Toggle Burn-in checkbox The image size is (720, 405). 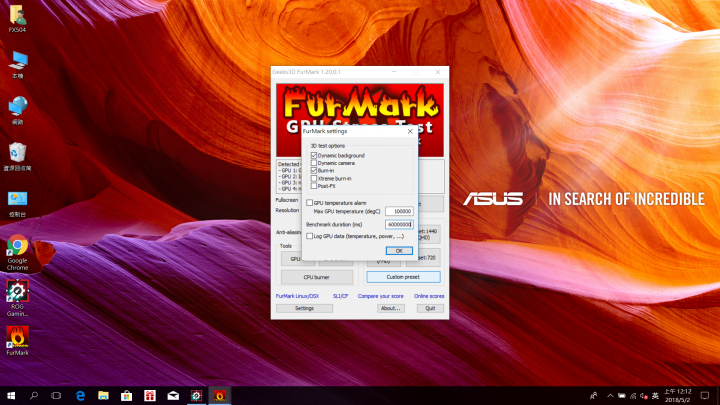(314, 170)
